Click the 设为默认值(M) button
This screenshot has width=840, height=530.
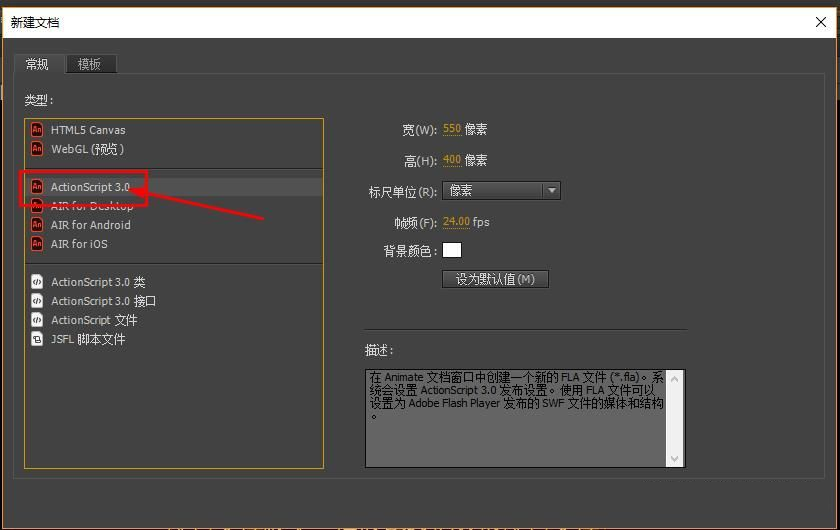tap(495, 279)
